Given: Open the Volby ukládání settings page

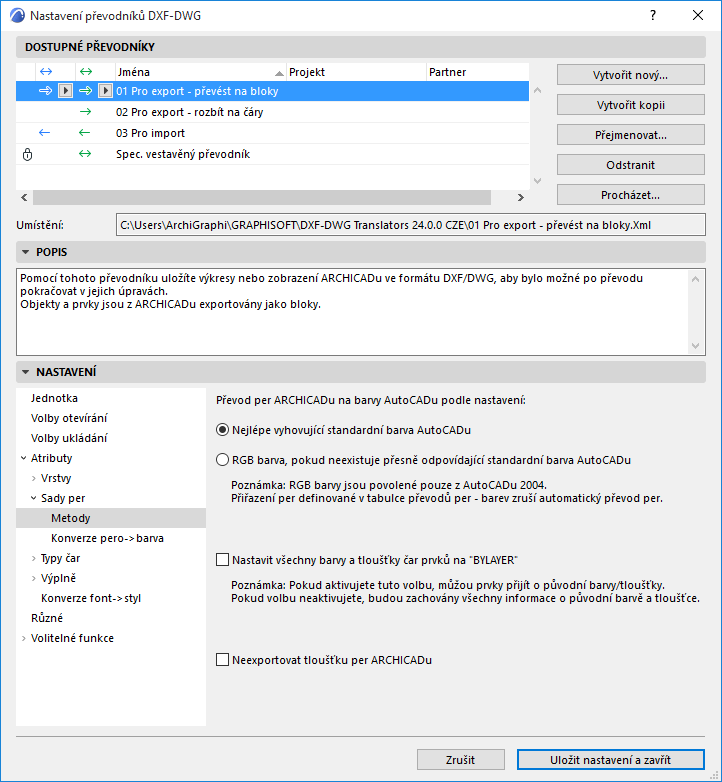Looking at the screenshot, I should tap(69, 438).
